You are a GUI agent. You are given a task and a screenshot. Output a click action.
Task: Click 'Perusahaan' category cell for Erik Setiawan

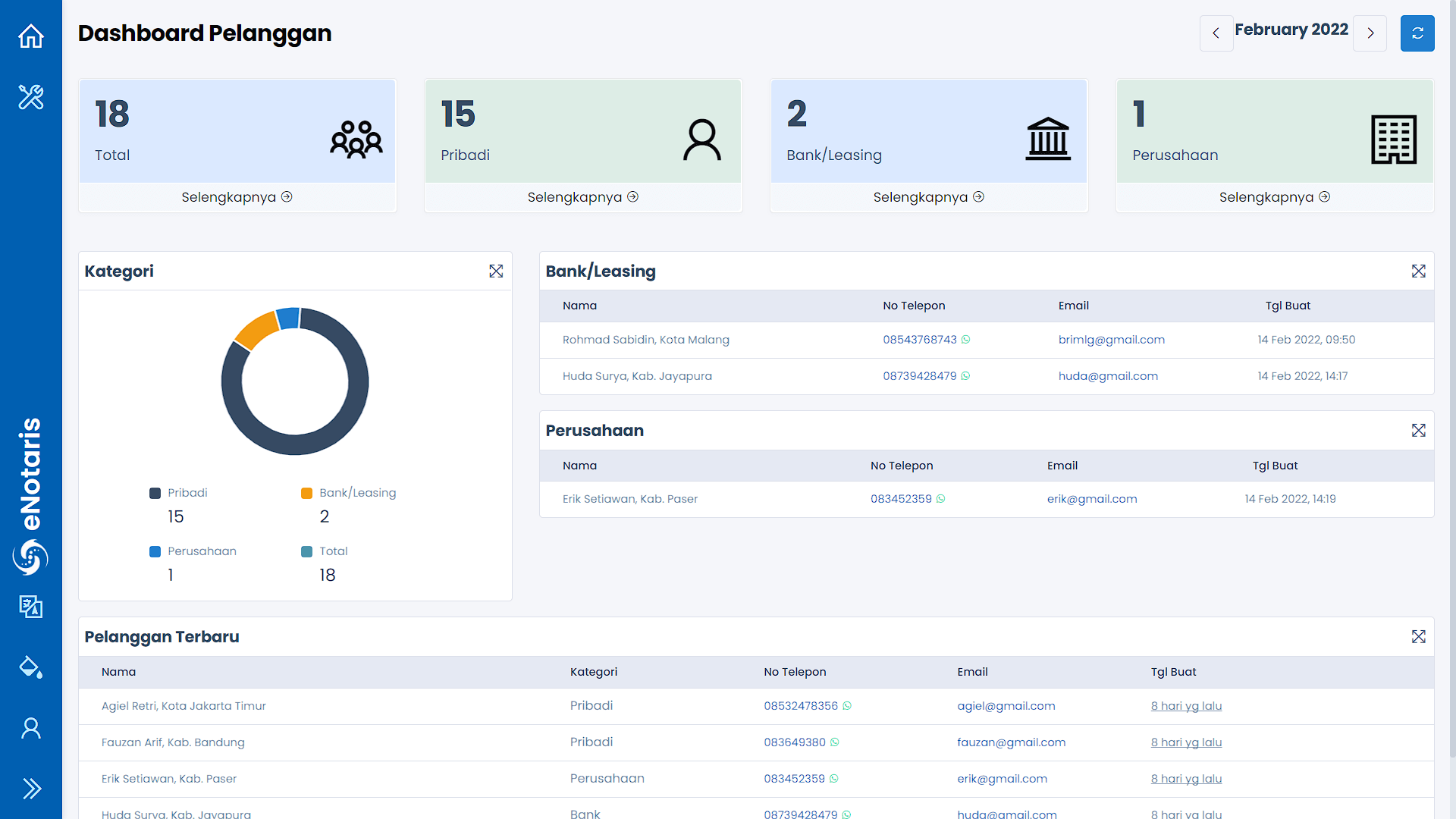(607, 779)
